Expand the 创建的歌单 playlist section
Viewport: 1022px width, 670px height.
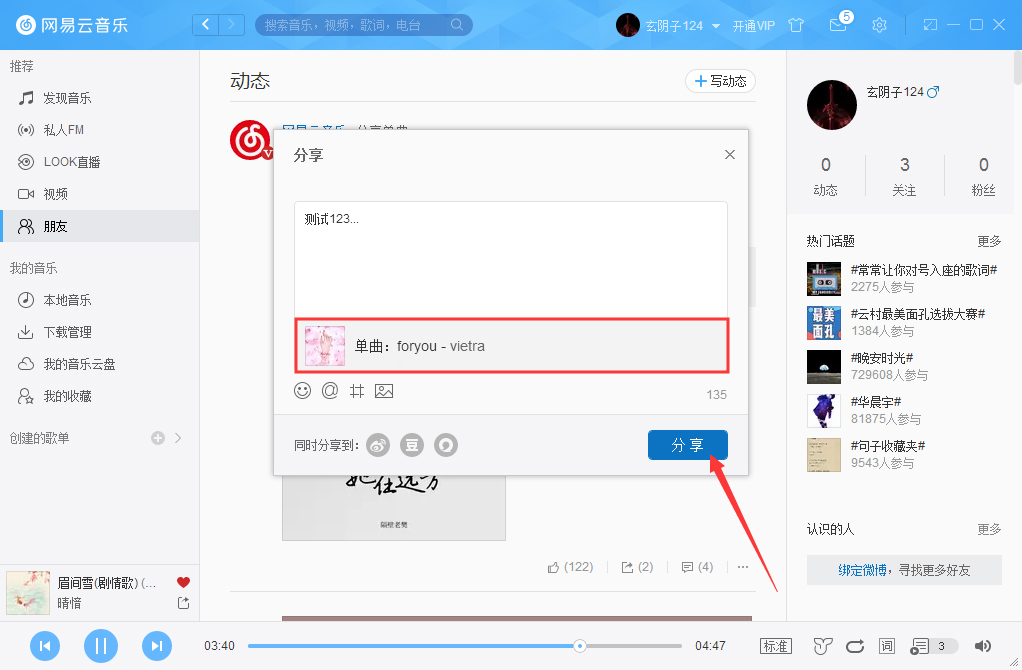(x=179, y=437)
